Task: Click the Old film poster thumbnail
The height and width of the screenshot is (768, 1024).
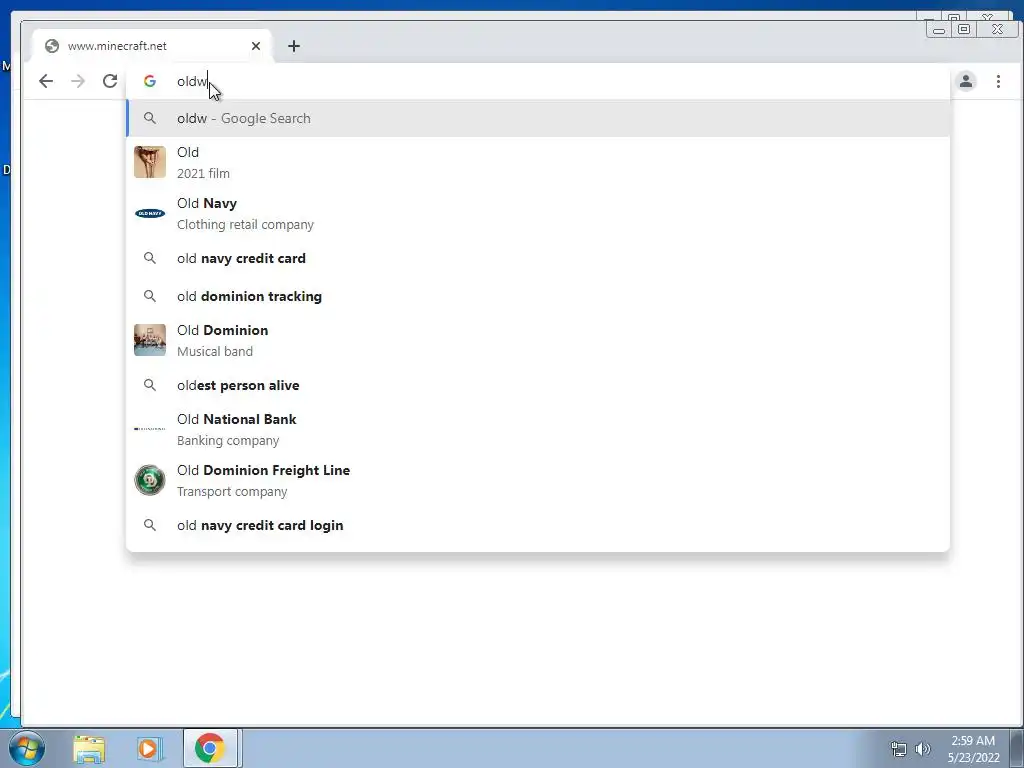Action: click(x=150, y=162)
